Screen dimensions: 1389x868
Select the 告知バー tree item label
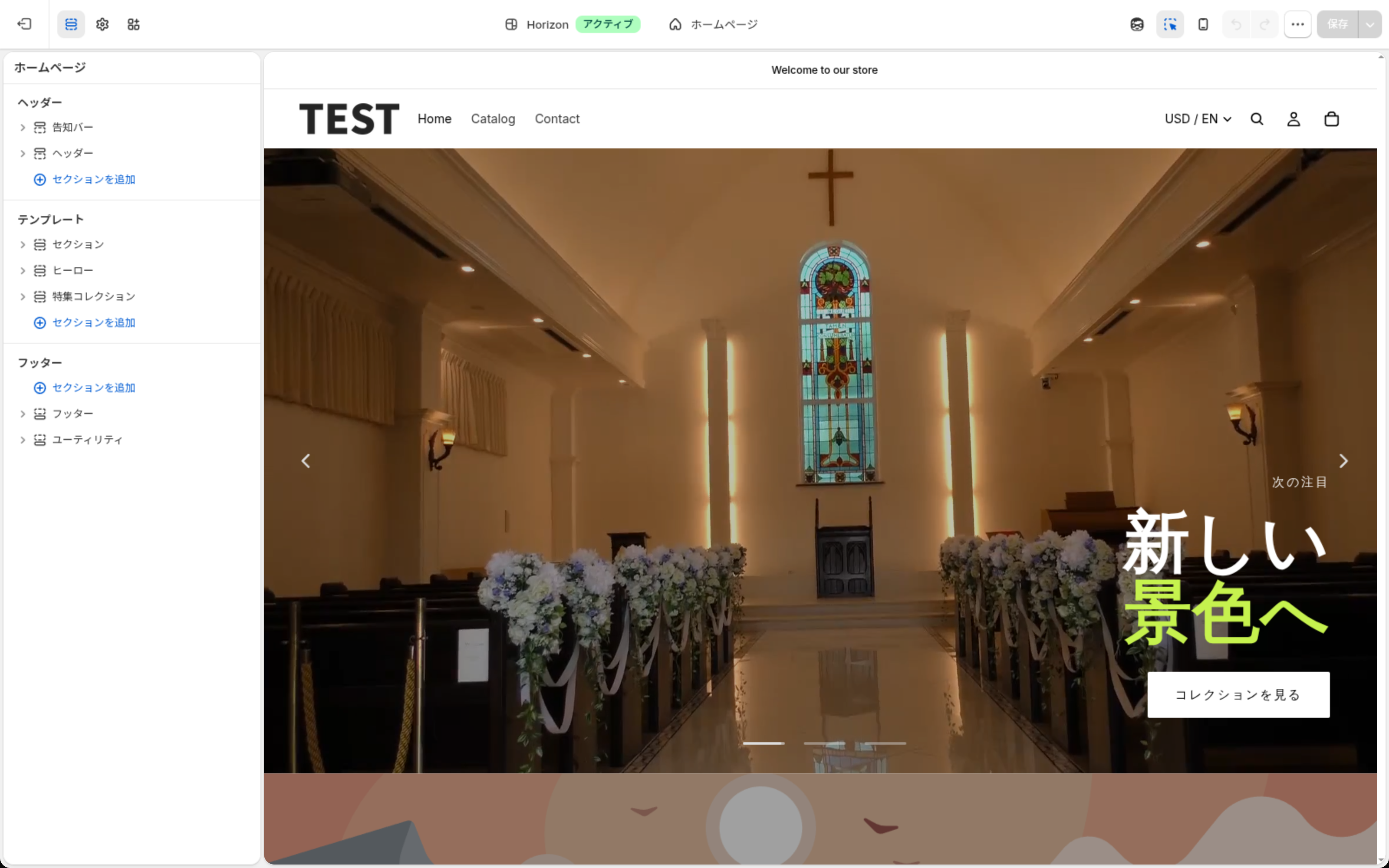point(72,128)
